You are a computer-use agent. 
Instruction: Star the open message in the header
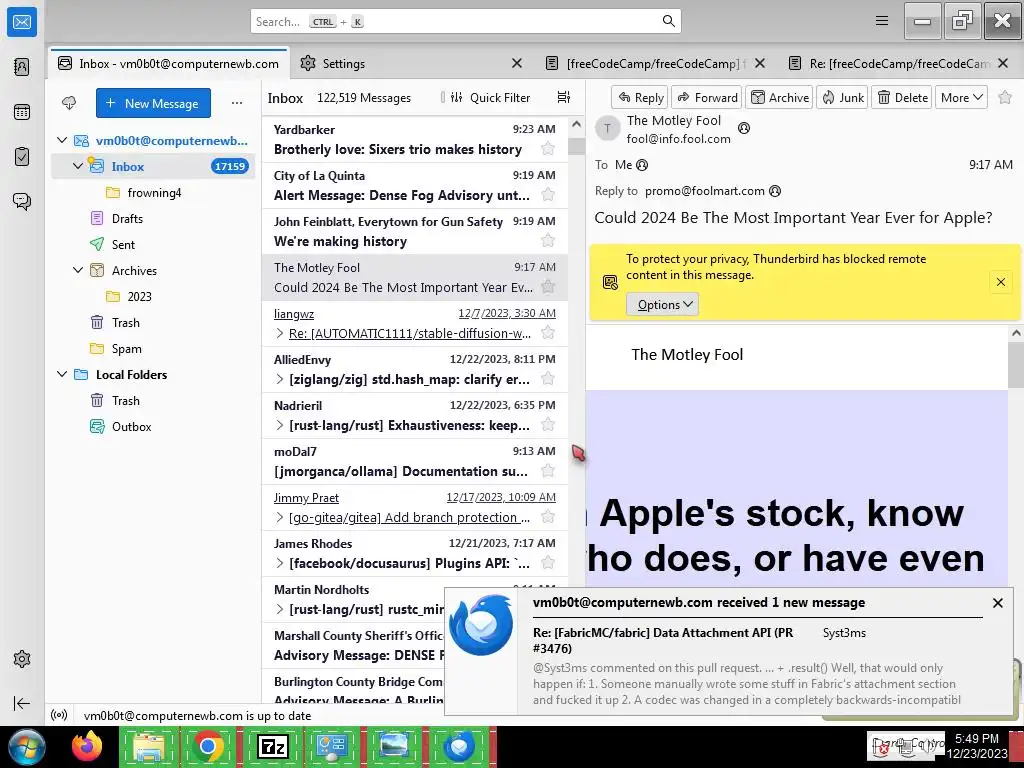coord(1005,97)
